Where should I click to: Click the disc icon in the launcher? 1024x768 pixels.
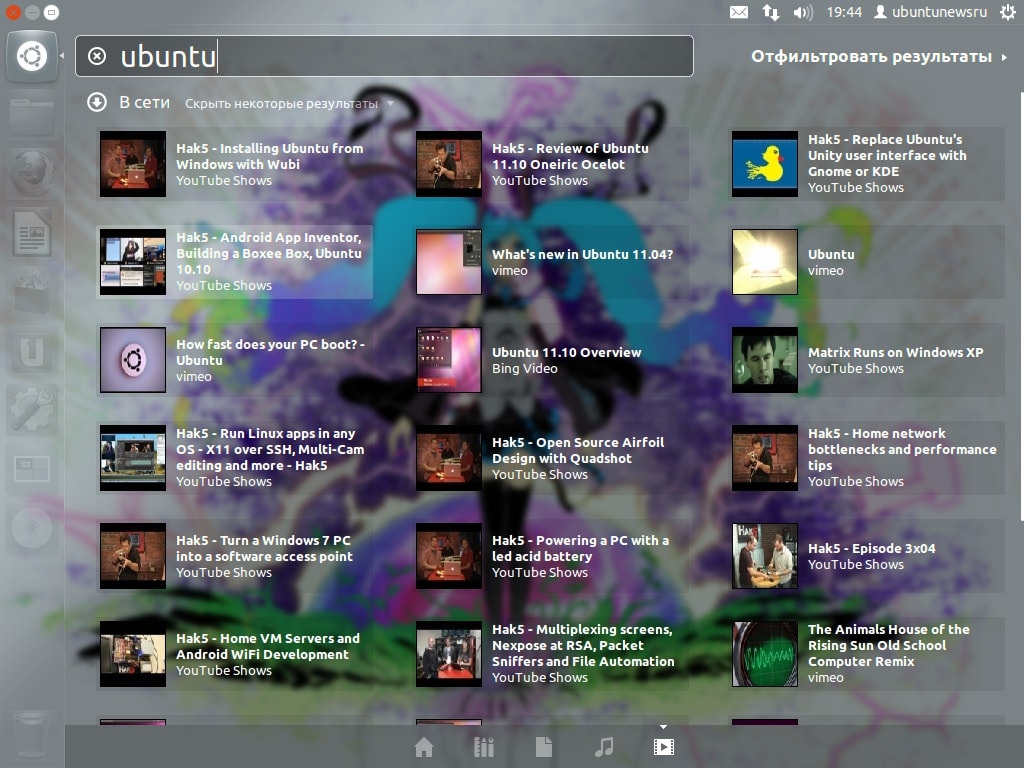click(x=32, y=527)
